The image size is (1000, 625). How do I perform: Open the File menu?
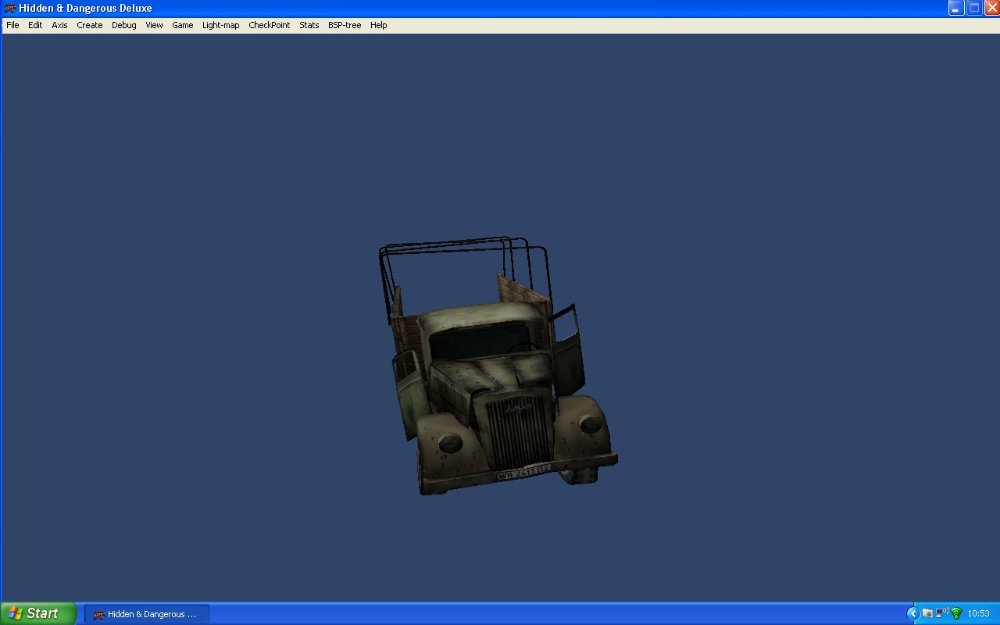[13, 25]
